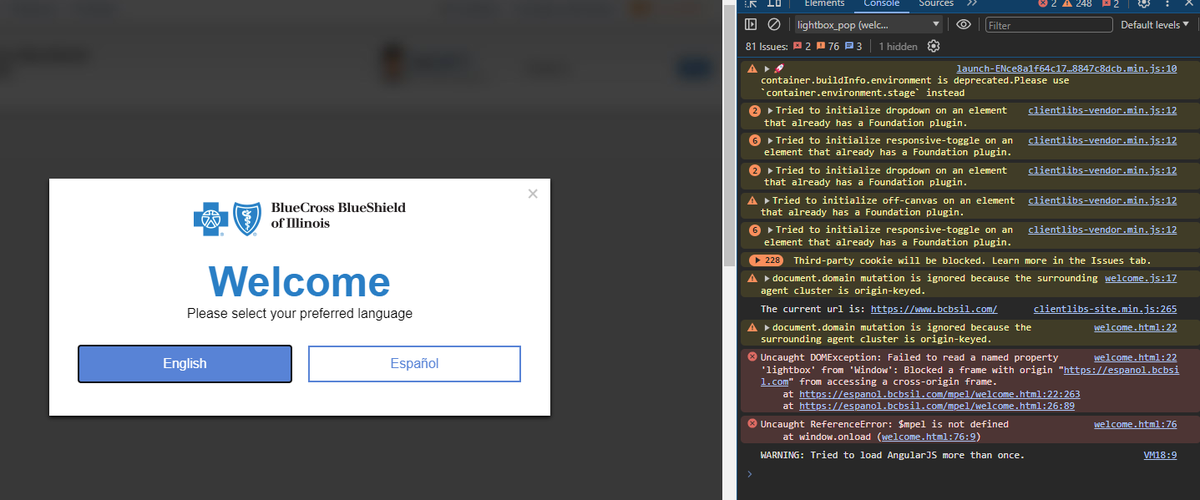Open the welcome.js:17 source link

(x=1141, y=278)
